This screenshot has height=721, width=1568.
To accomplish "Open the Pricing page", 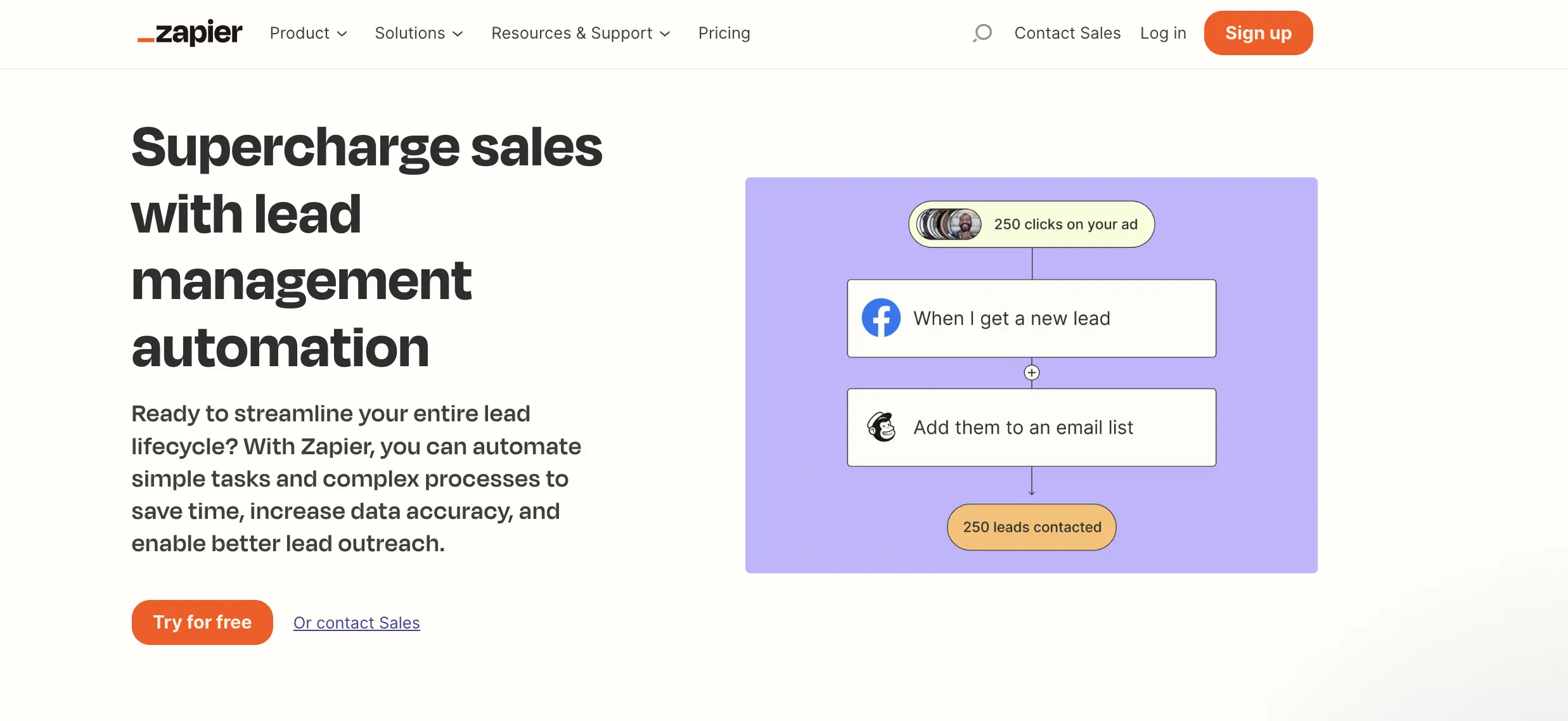I will (724, 33).
